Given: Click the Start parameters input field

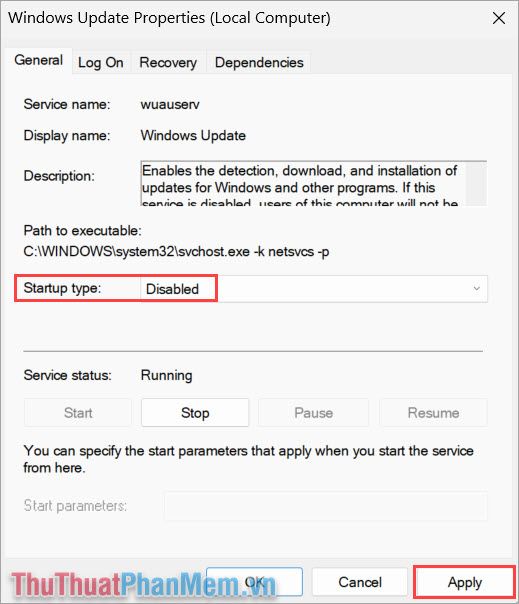Looking at the screenshot, I should pos(326,506).
